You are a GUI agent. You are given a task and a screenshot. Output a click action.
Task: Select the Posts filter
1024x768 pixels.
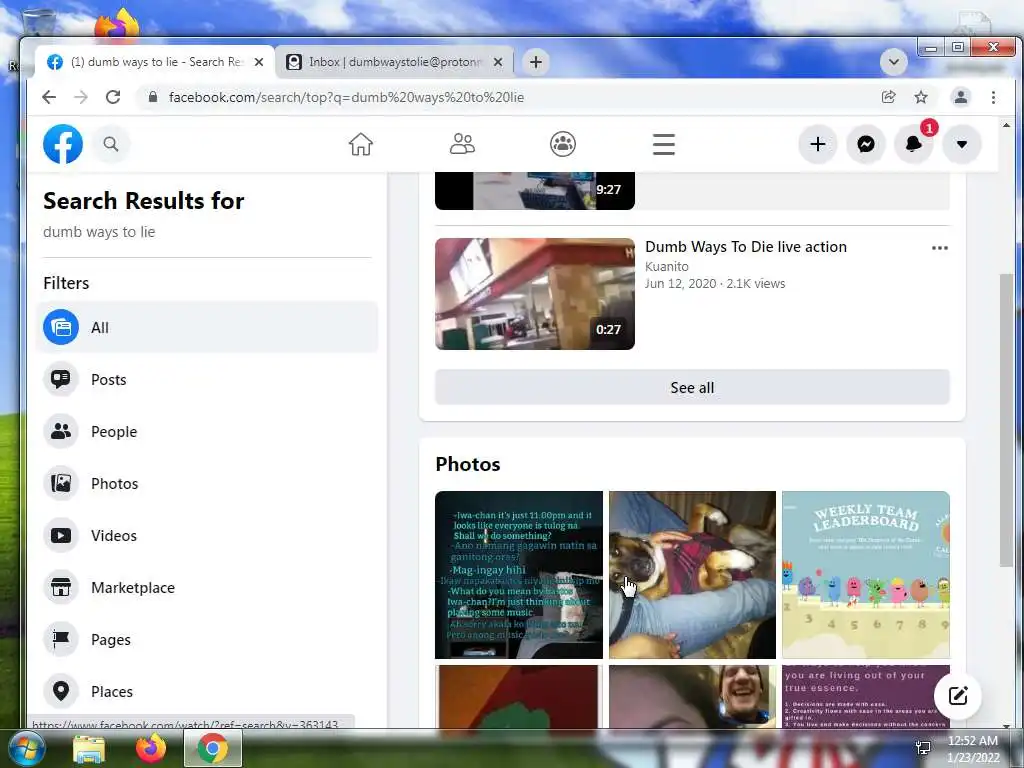click(207, 379)
